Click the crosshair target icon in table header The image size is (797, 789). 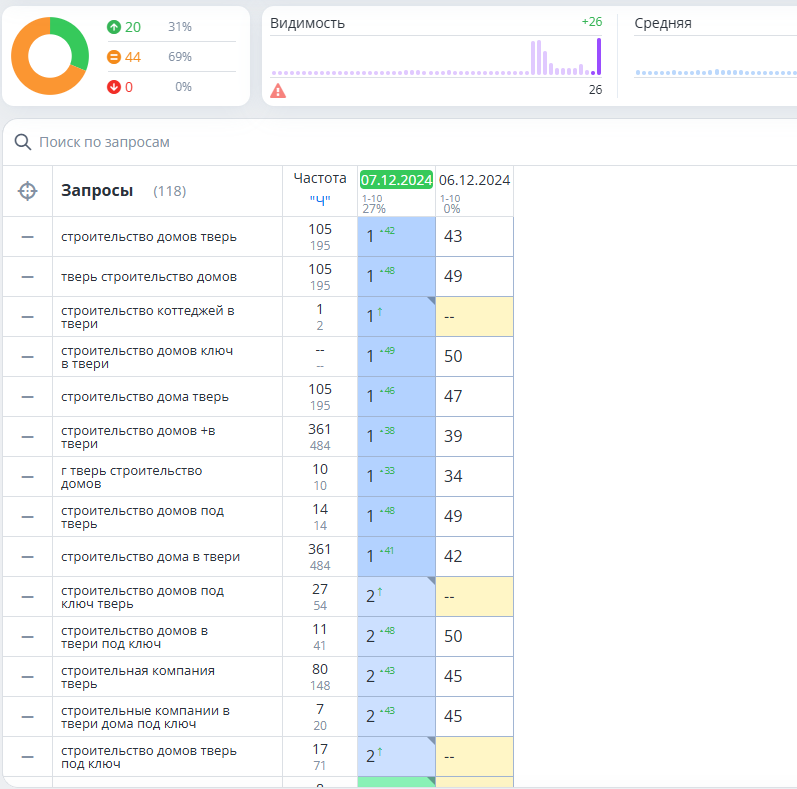point(27,191)
